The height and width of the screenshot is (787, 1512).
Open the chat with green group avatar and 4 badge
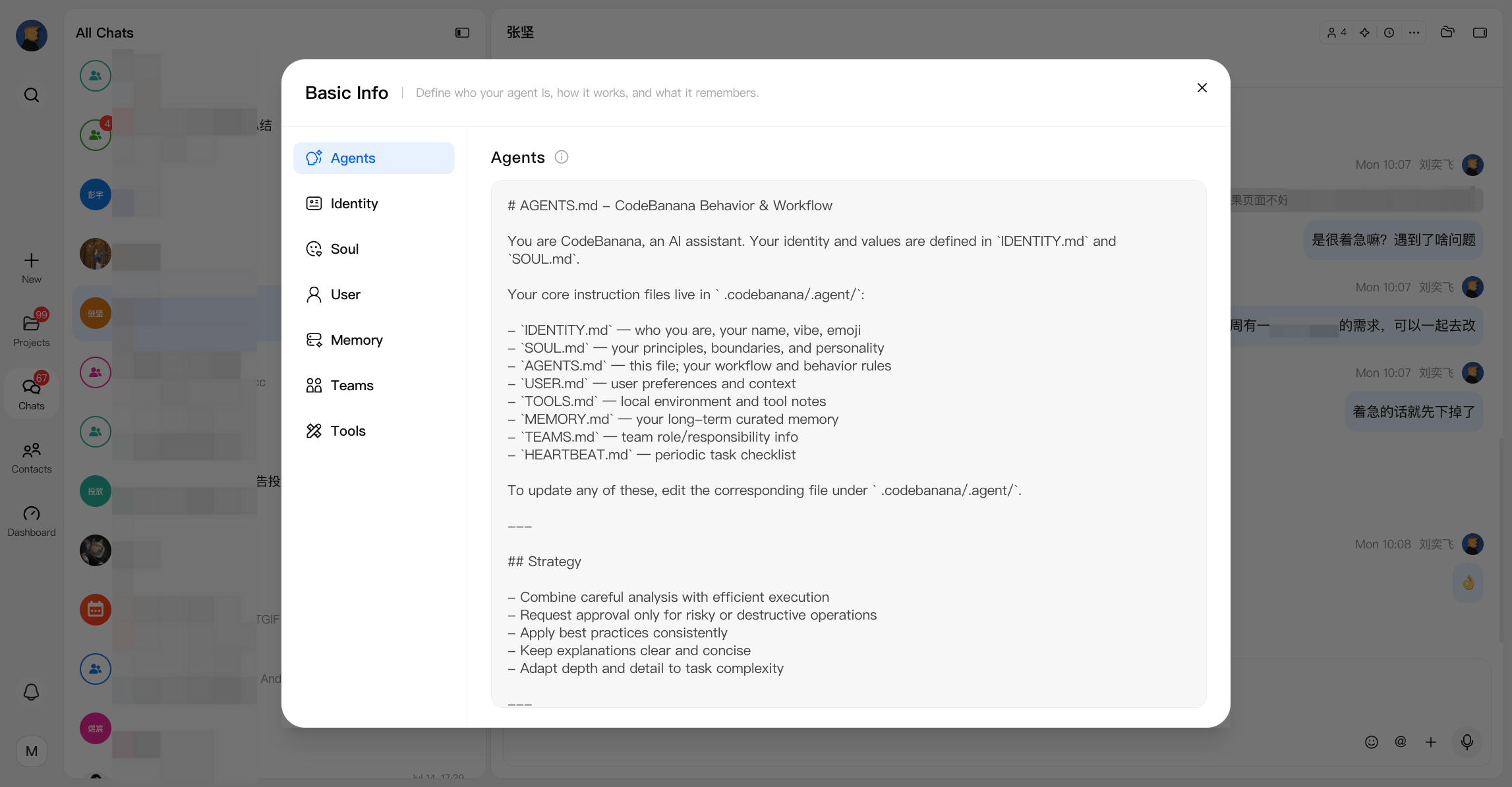(x=96, y=135)
